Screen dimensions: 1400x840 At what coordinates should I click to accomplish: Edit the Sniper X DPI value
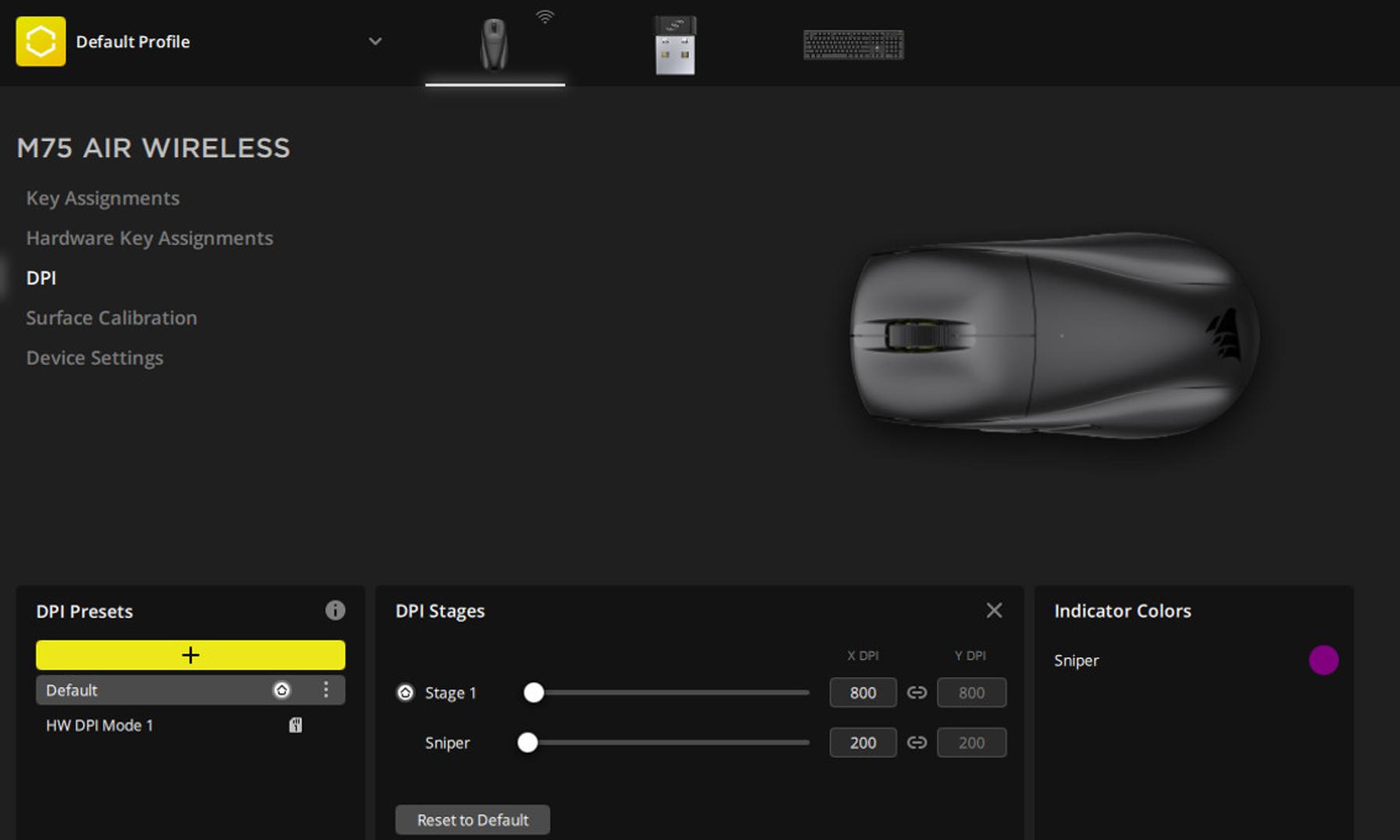(x=863, y=743)
